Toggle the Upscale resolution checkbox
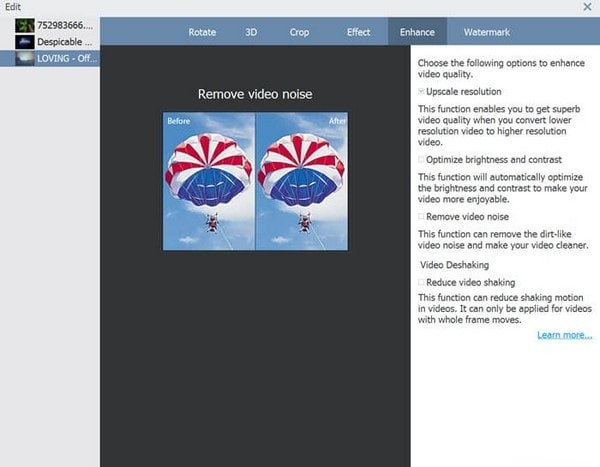600x467 pixels. (x=422, y=91)
